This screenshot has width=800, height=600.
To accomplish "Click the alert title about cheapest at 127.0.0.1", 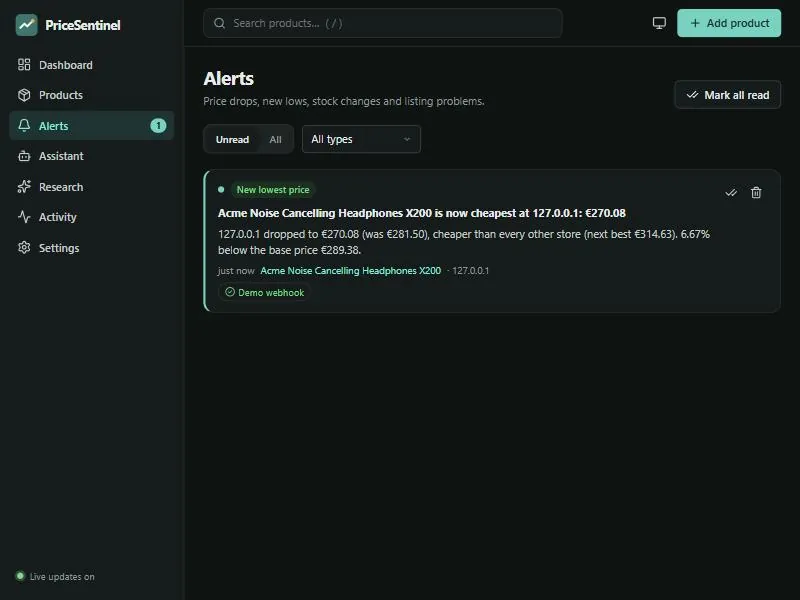I will pyautogui.click(x=421, y=213).
